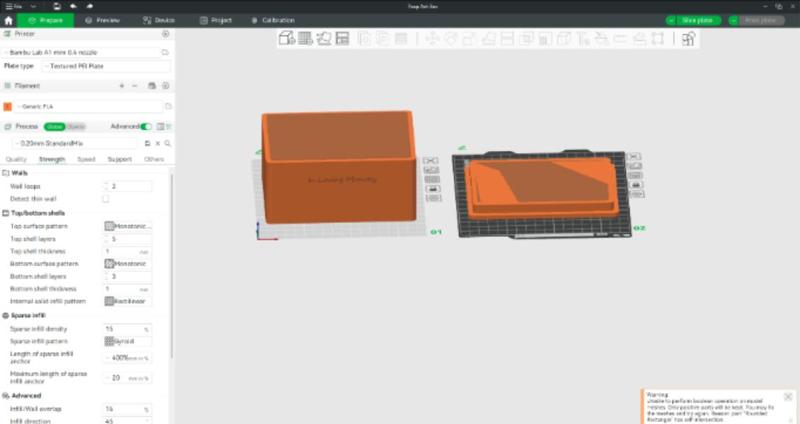Select the orange box on plate 01
The height and width of the screenshot is (424, 800).
click(x=339, y=166)
